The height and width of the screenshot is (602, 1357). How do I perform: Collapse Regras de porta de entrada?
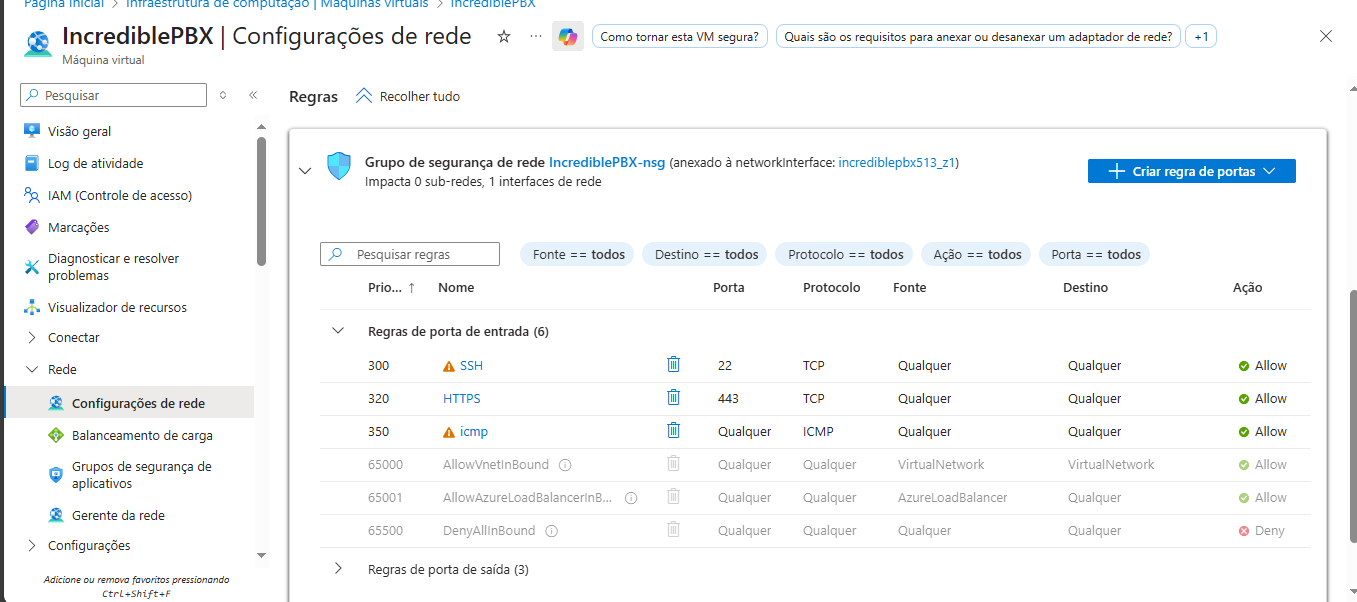point(338,330)
